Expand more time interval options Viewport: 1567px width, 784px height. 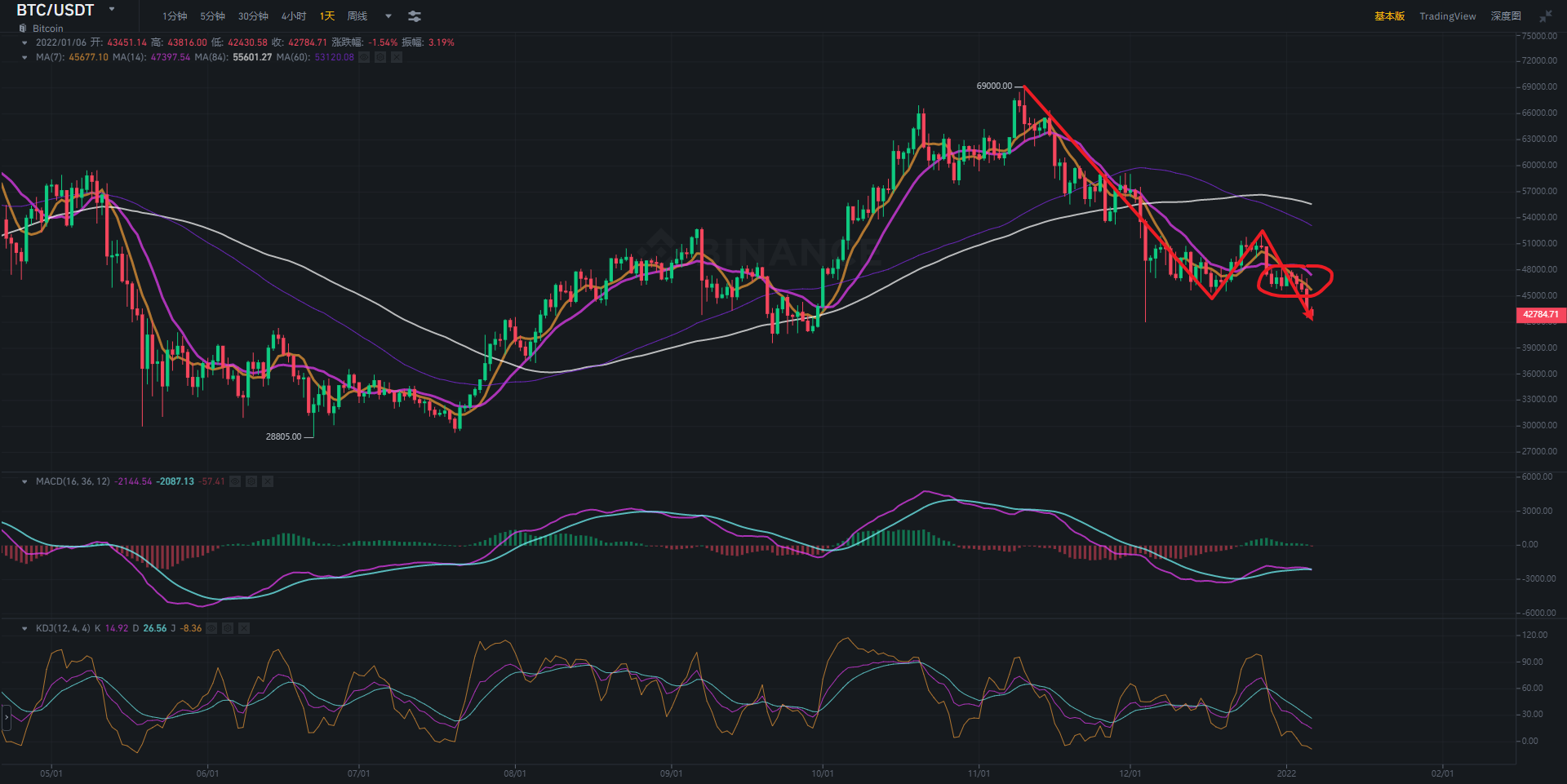[388, 16]
